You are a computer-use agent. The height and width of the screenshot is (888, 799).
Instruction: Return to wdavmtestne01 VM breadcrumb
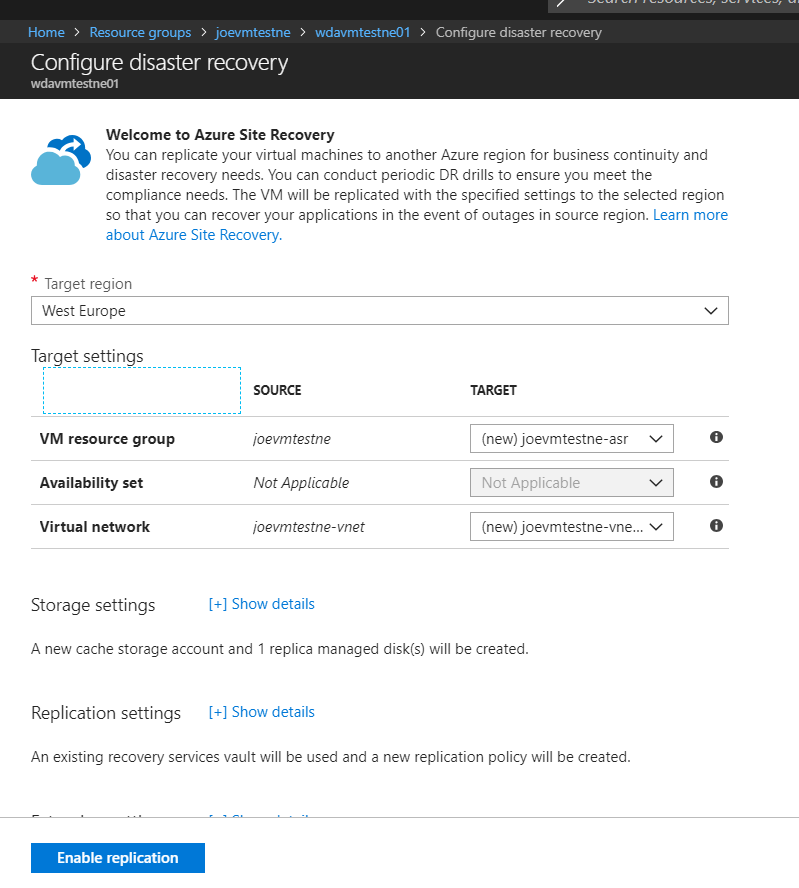[x=363, y=32]
